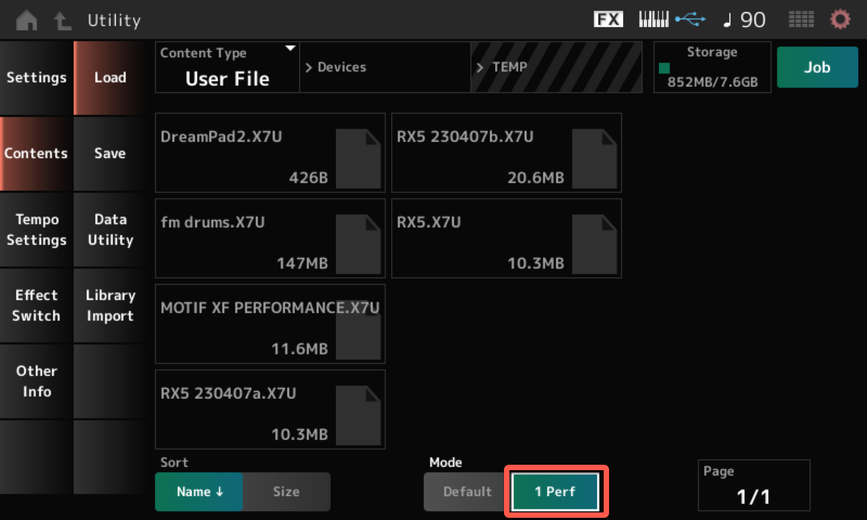867x520 pixels.
Task: Go to the Home screen icon
Action: (x=27, y=20)
